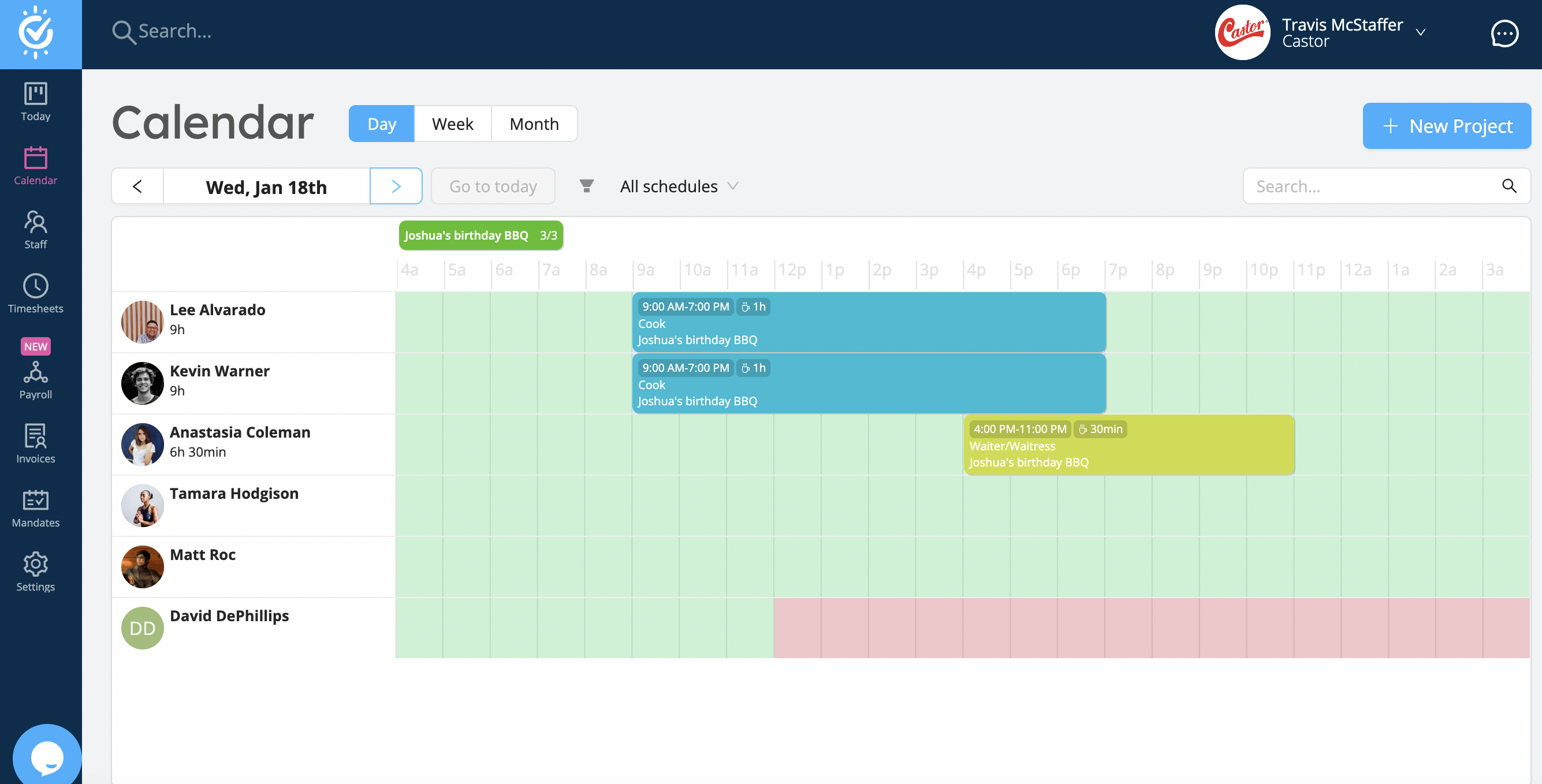The height and width of the screenshot is (784, 1542).
Task: Open the schedule filter icon
Action: (x=587, y=186)
